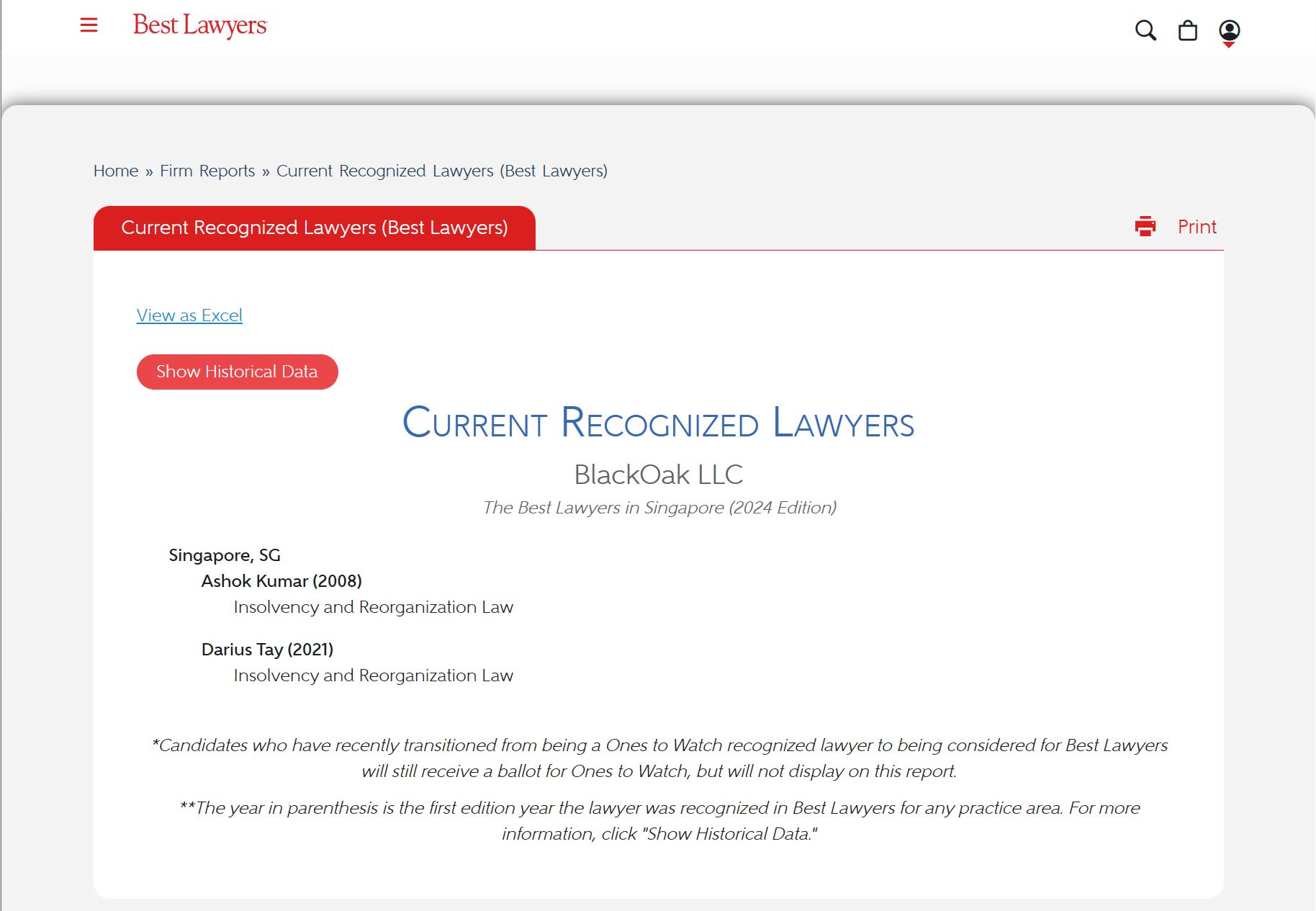
Task: Click the Best Lawyers logo
Action: (200, 26)
